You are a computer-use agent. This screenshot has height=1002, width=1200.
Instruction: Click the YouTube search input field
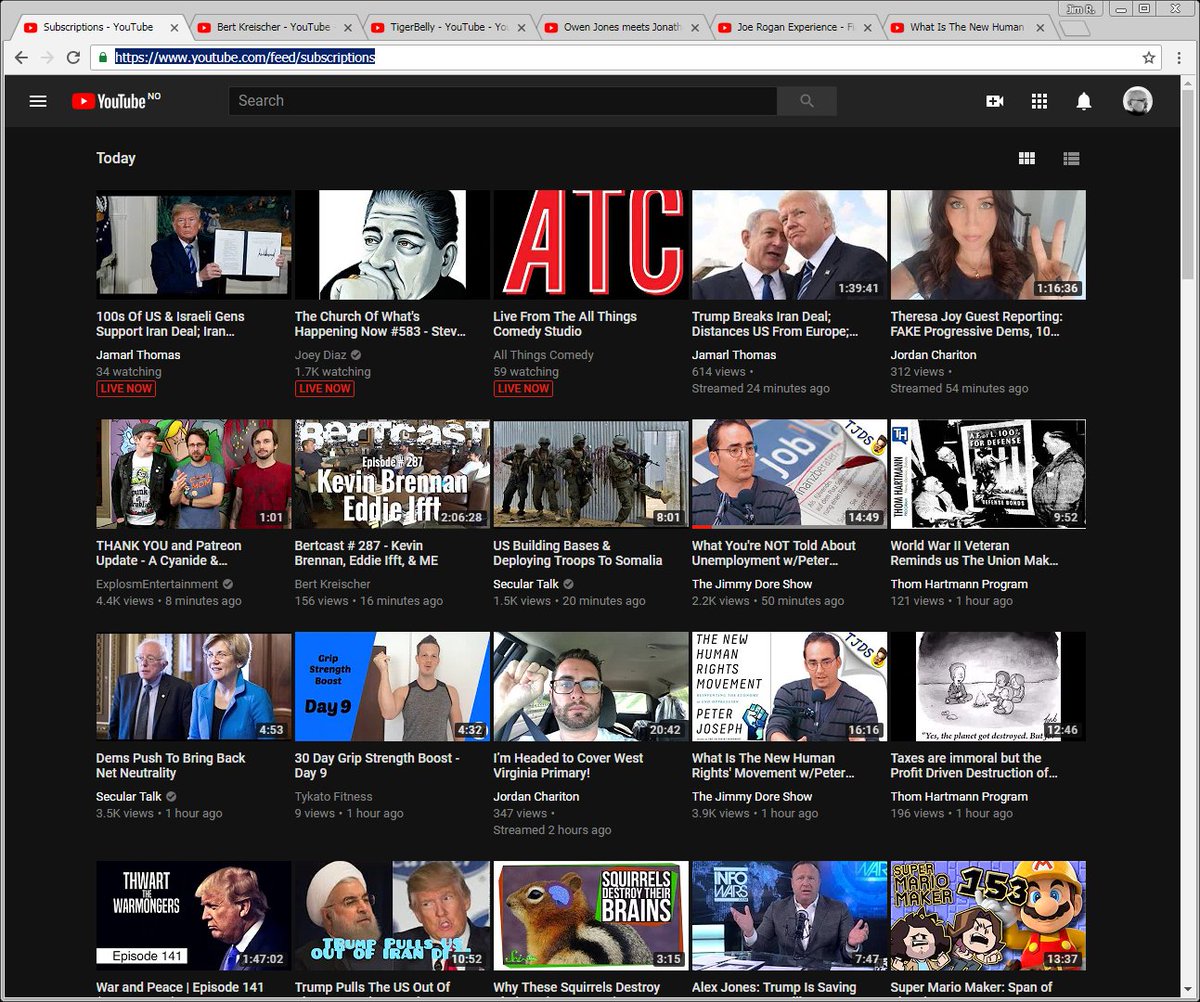tap(503, 101)
